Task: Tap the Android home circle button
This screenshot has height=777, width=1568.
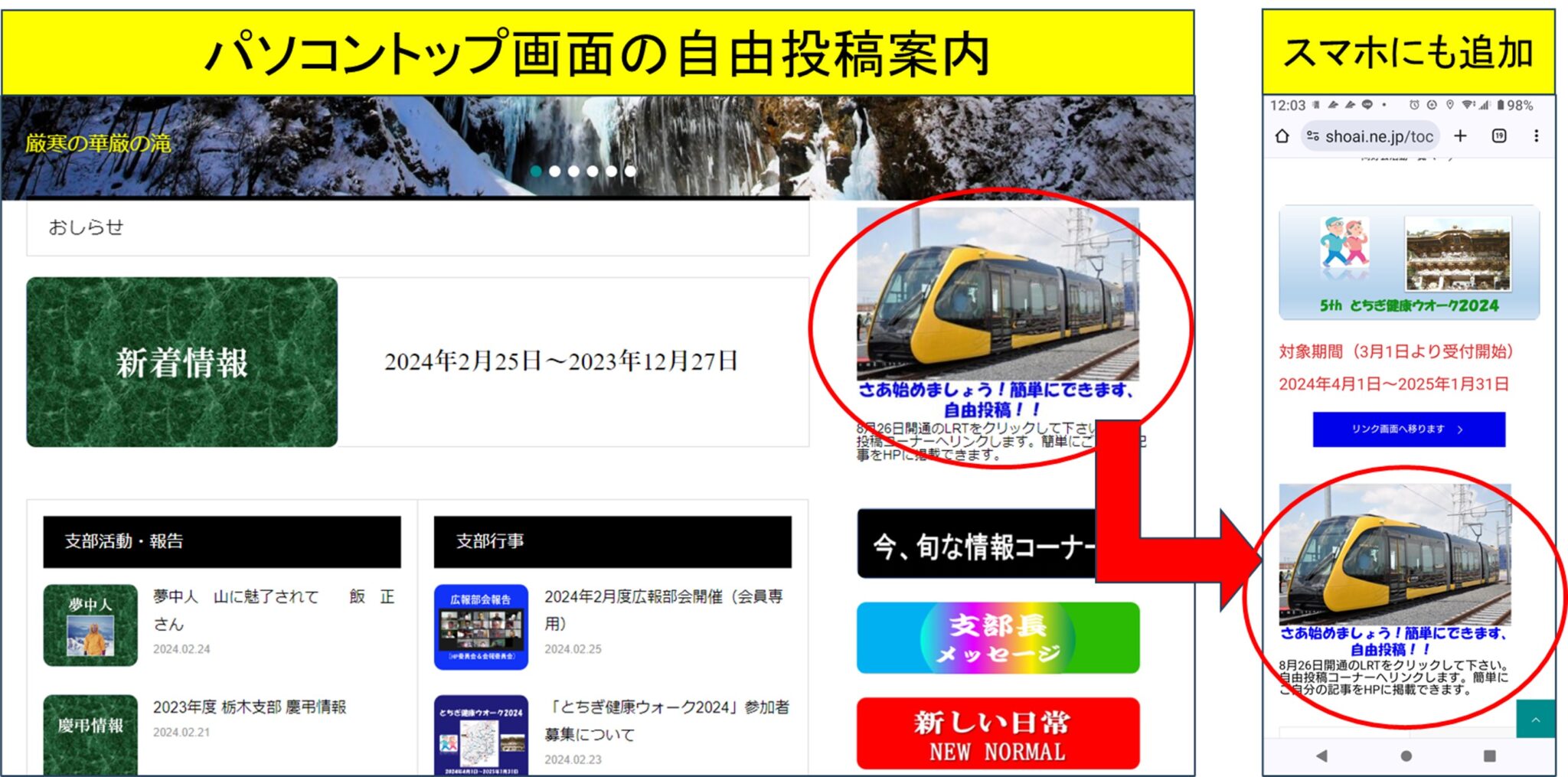Action: pyautogui.click(x=1406, y=756)
